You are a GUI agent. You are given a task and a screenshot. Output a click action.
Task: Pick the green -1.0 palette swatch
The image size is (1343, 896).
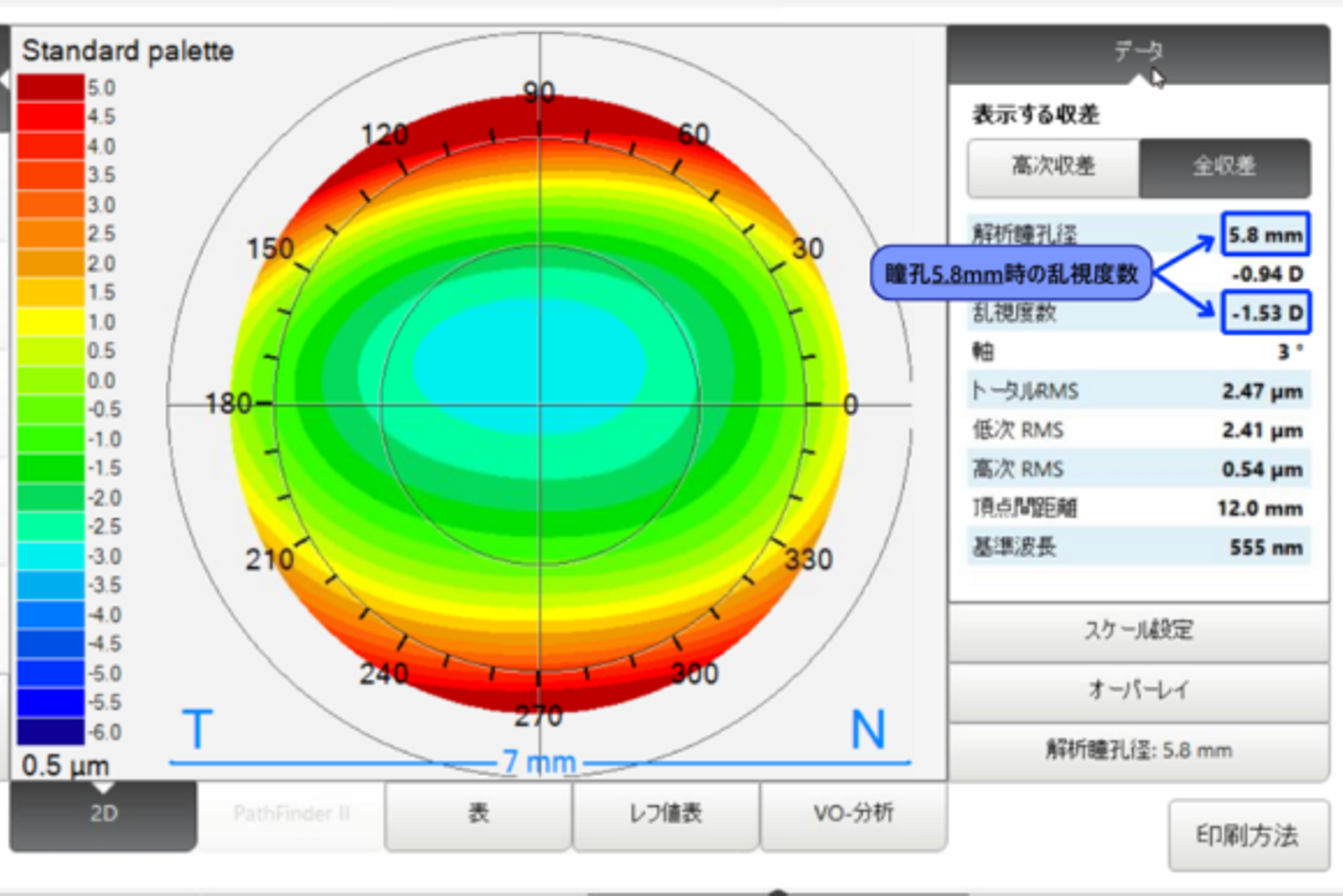point(50,439)
